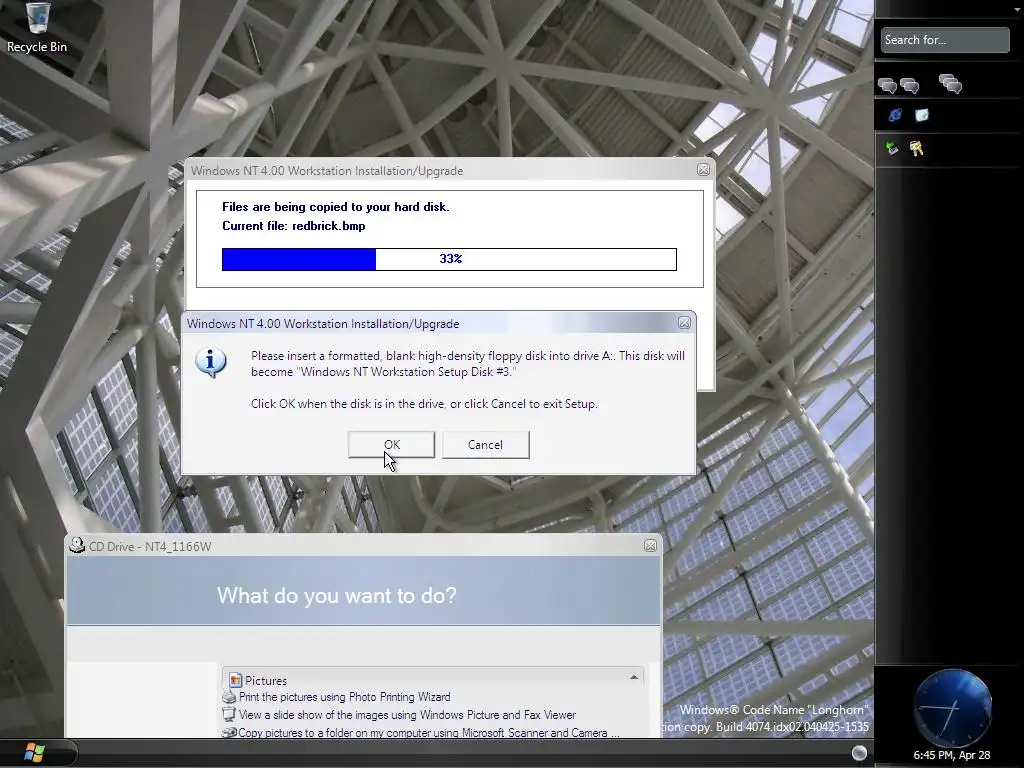Click the blue information icon in the dialog
1024x768 pixels.
[x=211, y=362]
